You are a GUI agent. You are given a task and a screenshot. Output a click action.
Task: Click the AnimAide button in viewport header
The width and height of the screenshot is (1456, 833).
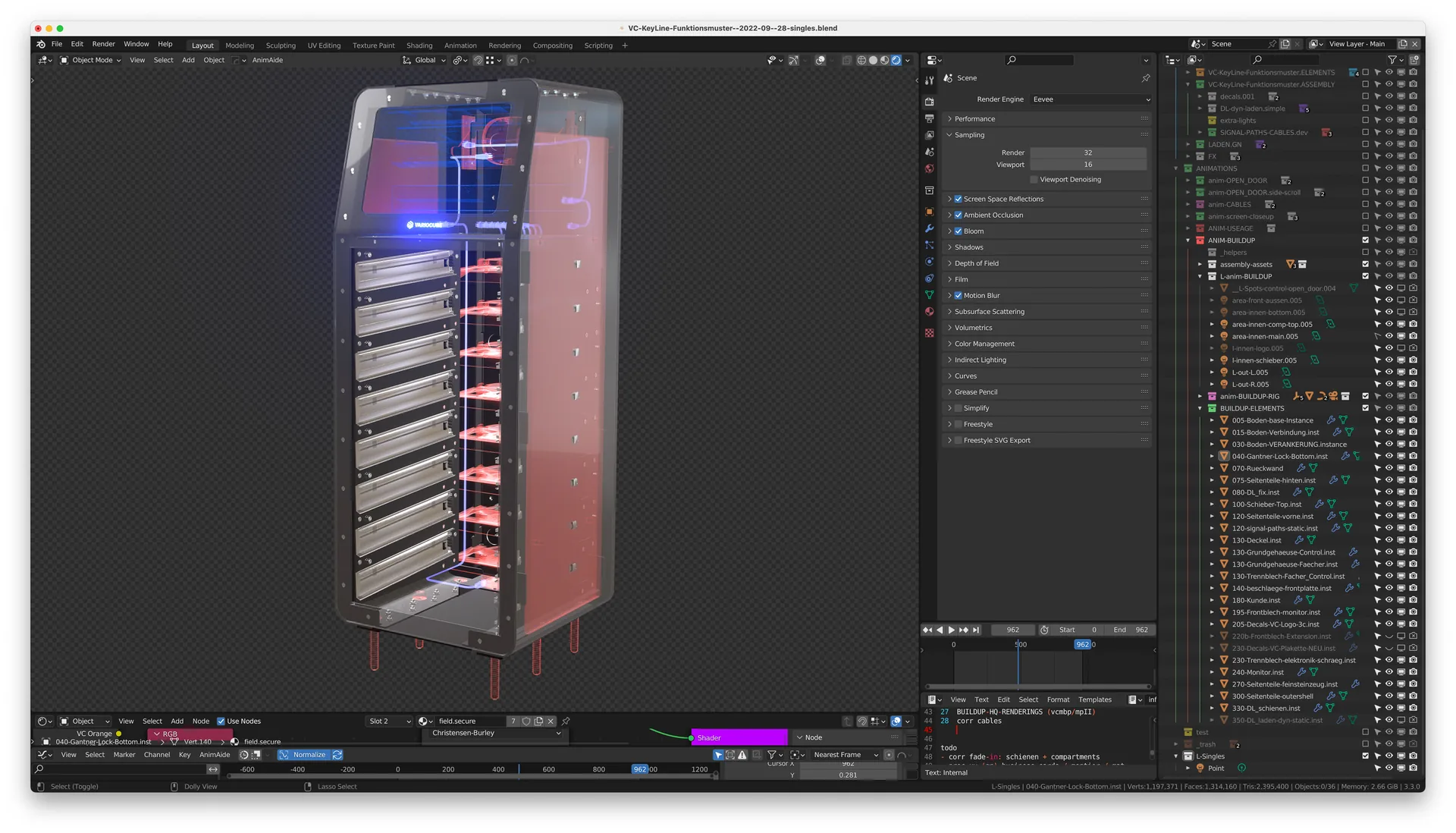(x=268, y=60)
